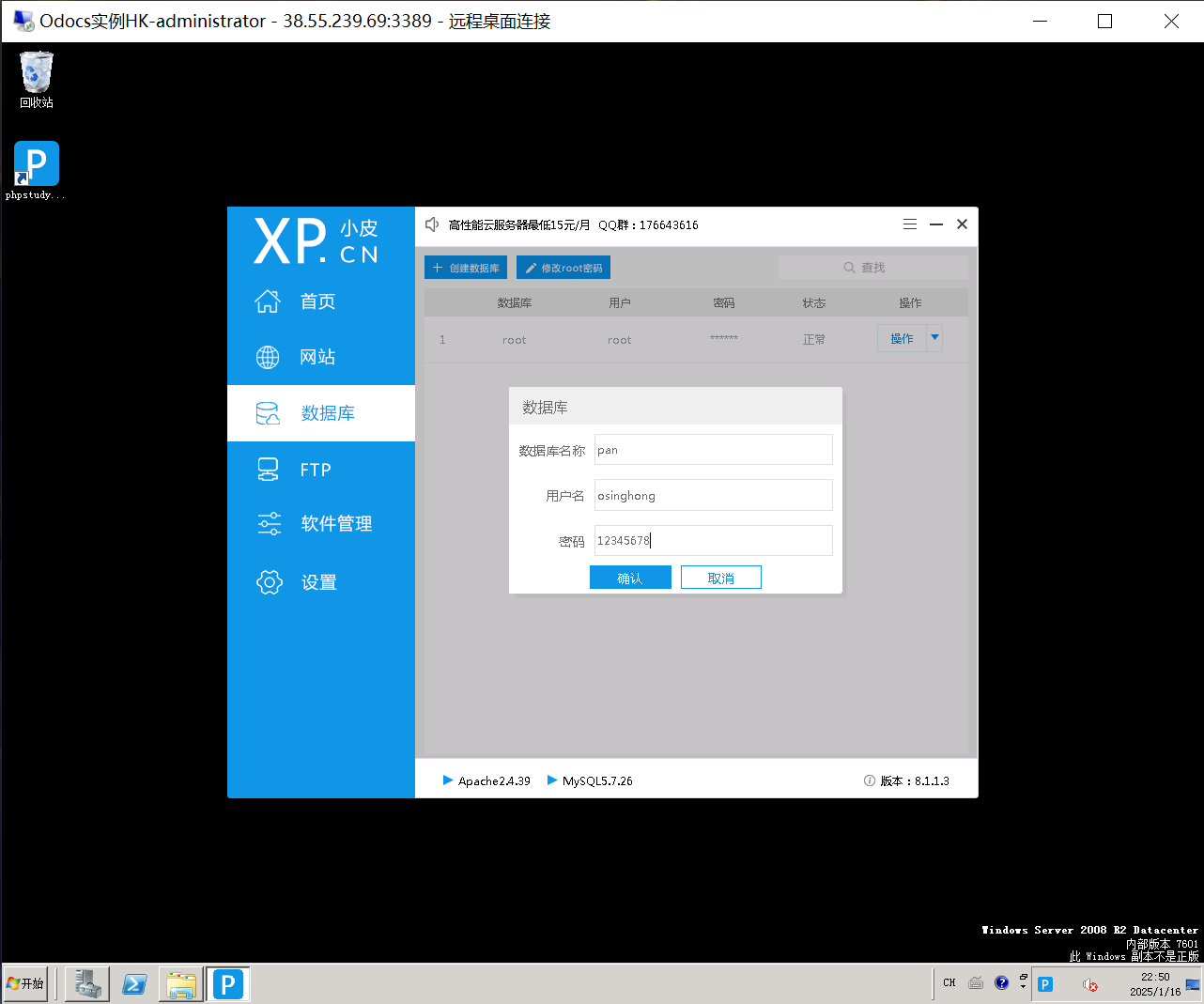Launch PowerShell from the taskbar

(x=134, y=983)
